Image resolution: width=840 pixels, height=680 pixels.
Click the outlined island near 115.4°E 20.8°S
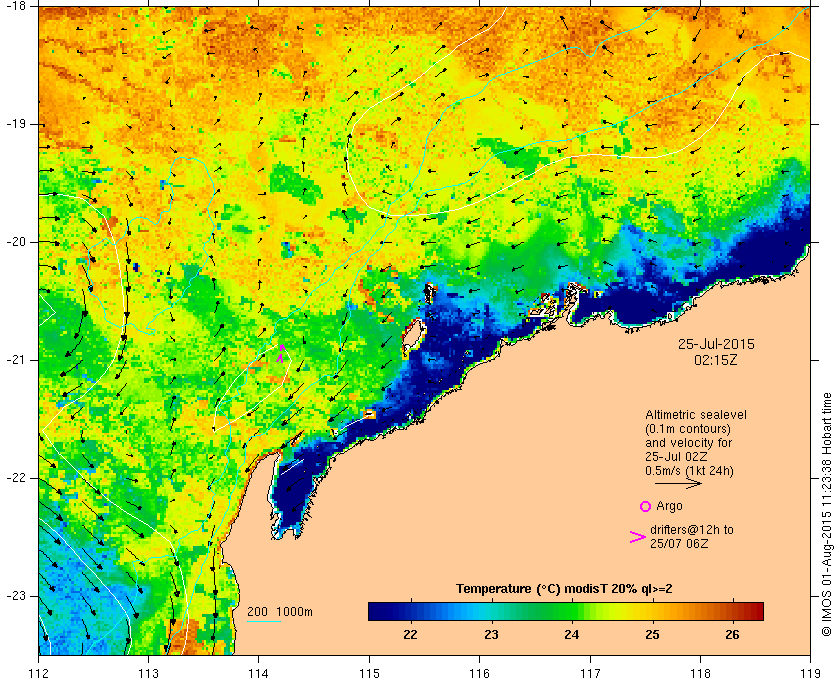[412, 336]
